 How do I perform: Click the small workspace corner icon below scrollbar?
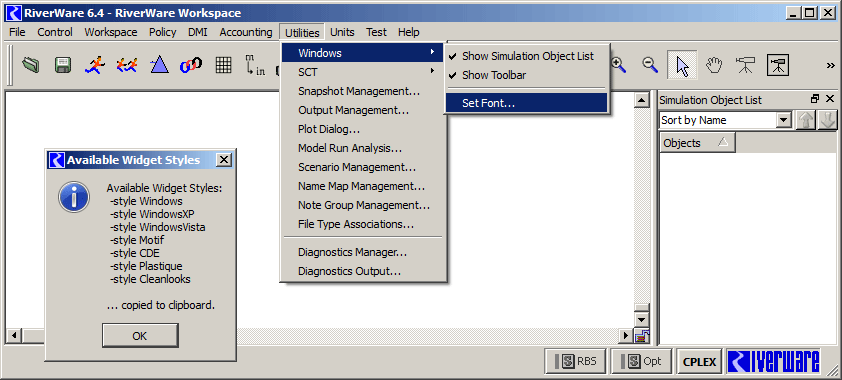(642, 336)
